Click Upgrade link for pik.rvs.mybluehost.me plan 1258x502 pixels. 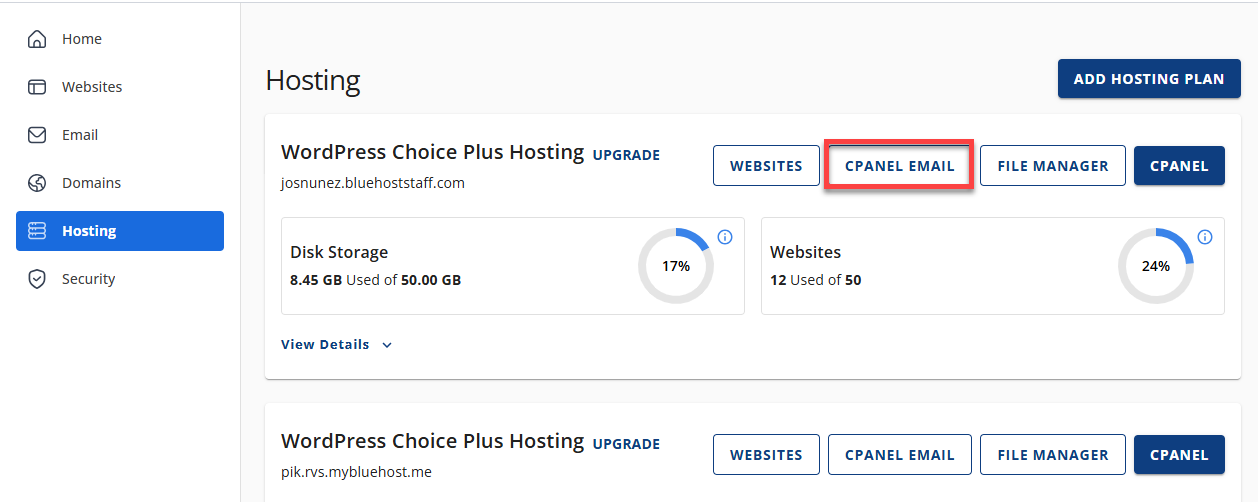tap(626, 444)
